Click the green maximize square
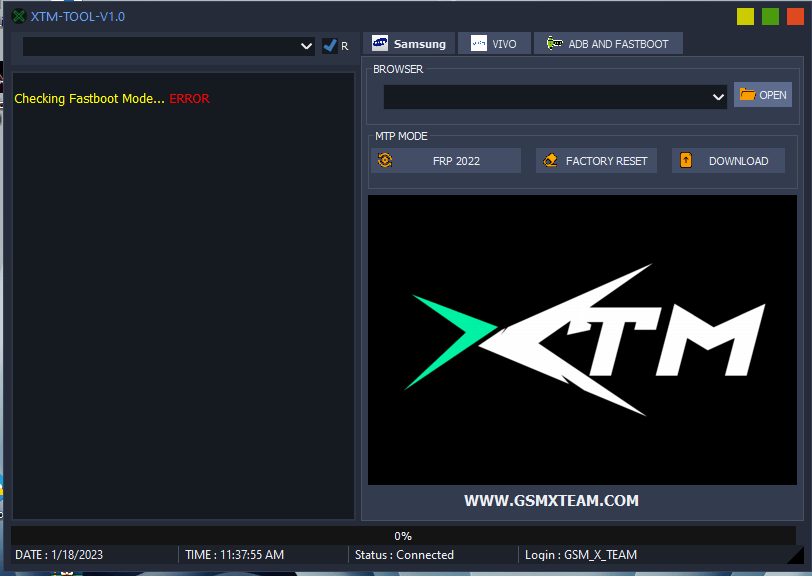The image size is (812, 576). (x=770, y=17)
